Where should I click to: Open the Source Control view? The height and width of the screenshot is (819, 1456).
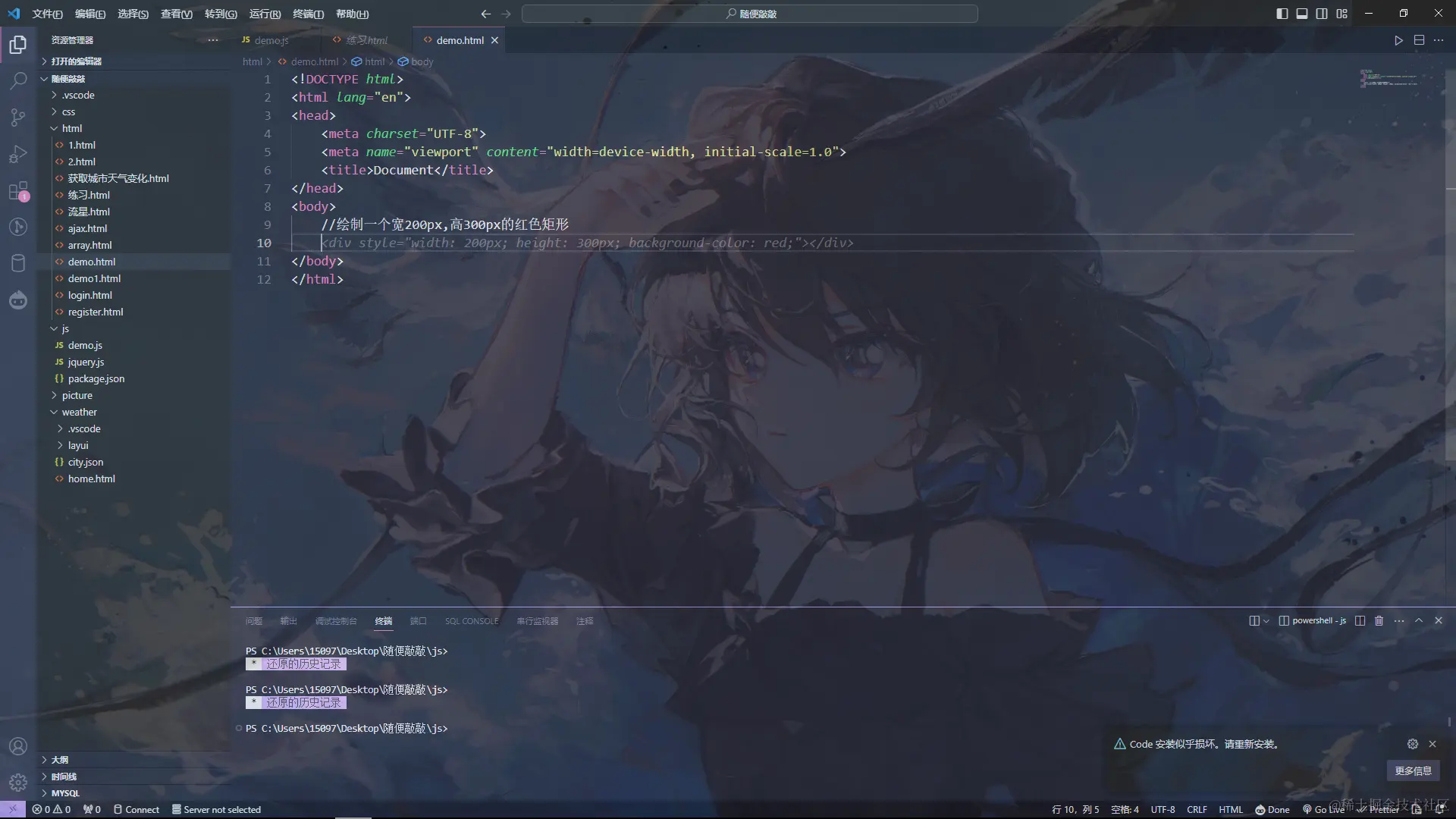(x=18, y=117)
